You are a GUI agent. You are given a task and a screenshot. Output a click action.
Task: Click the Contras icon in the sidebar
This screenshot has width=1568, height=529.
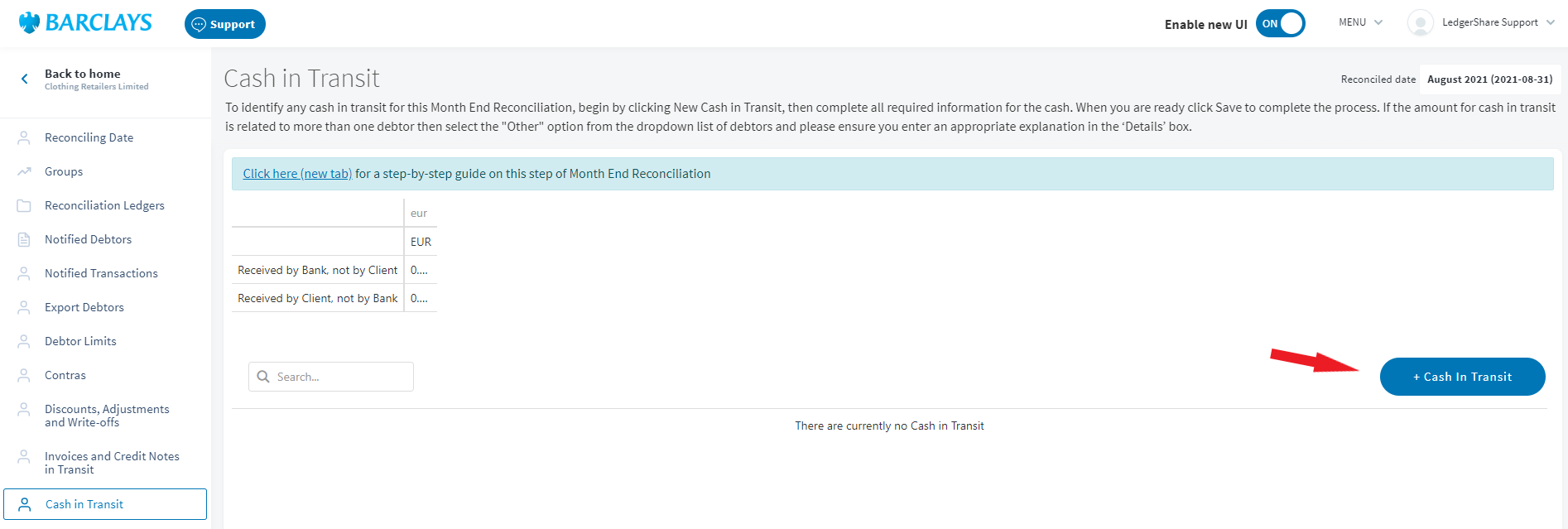point(23,374)
